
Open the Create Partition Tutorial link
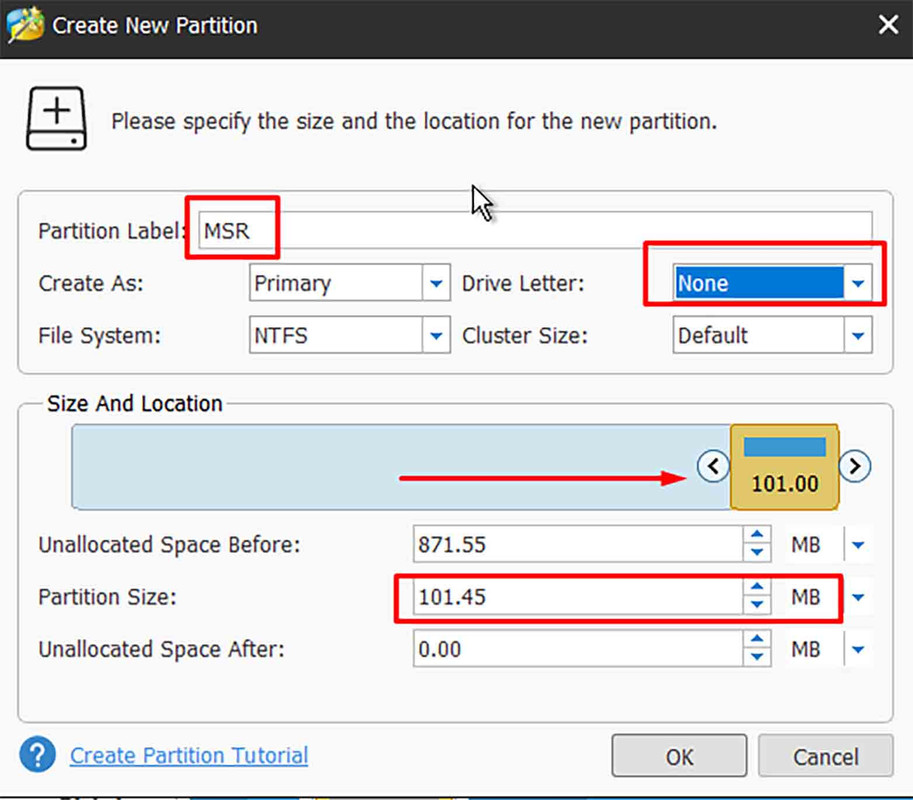coord(189,755)
